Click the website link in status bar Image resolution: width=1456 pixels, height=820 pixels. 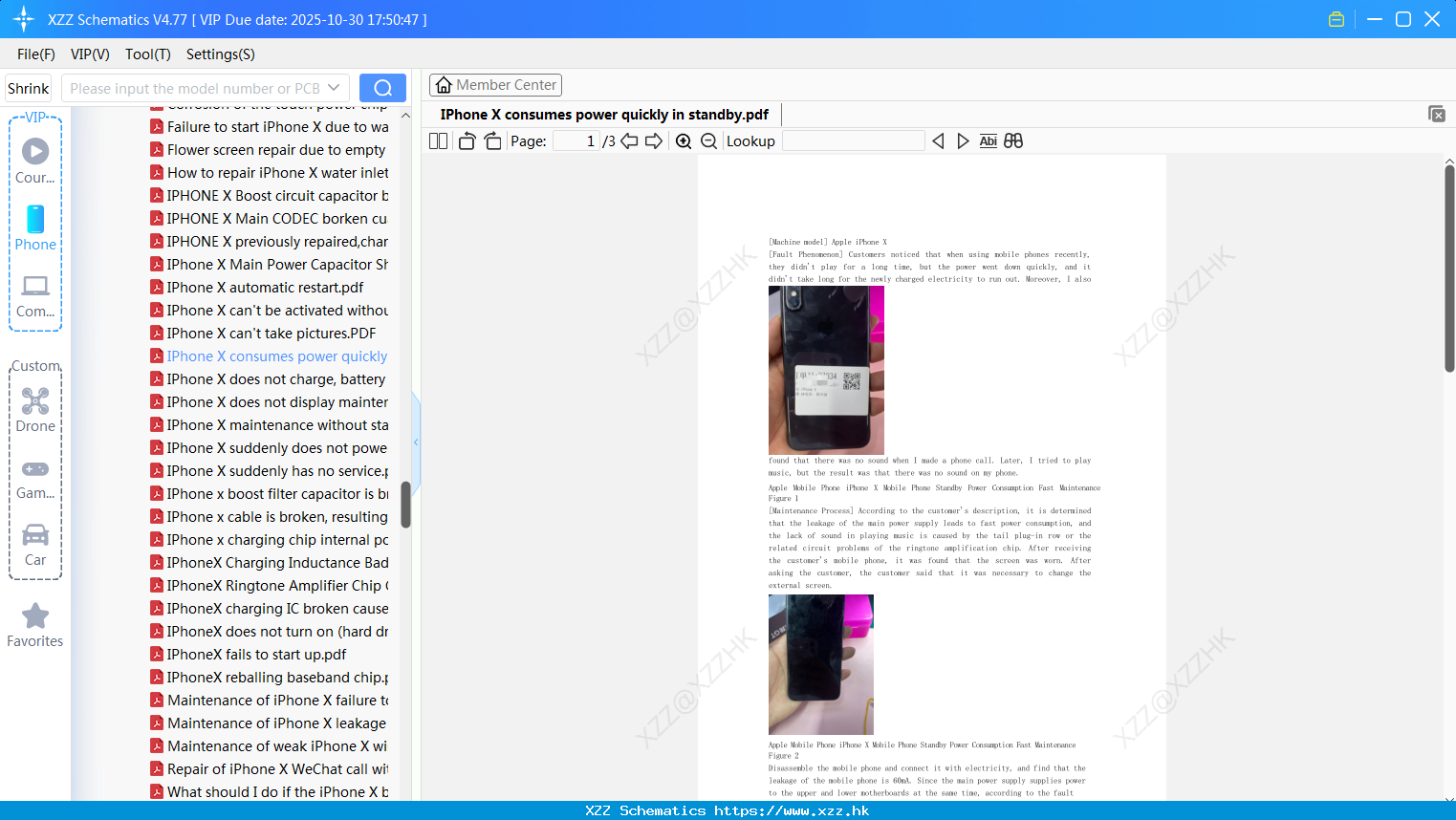click(x=792, y=810)
